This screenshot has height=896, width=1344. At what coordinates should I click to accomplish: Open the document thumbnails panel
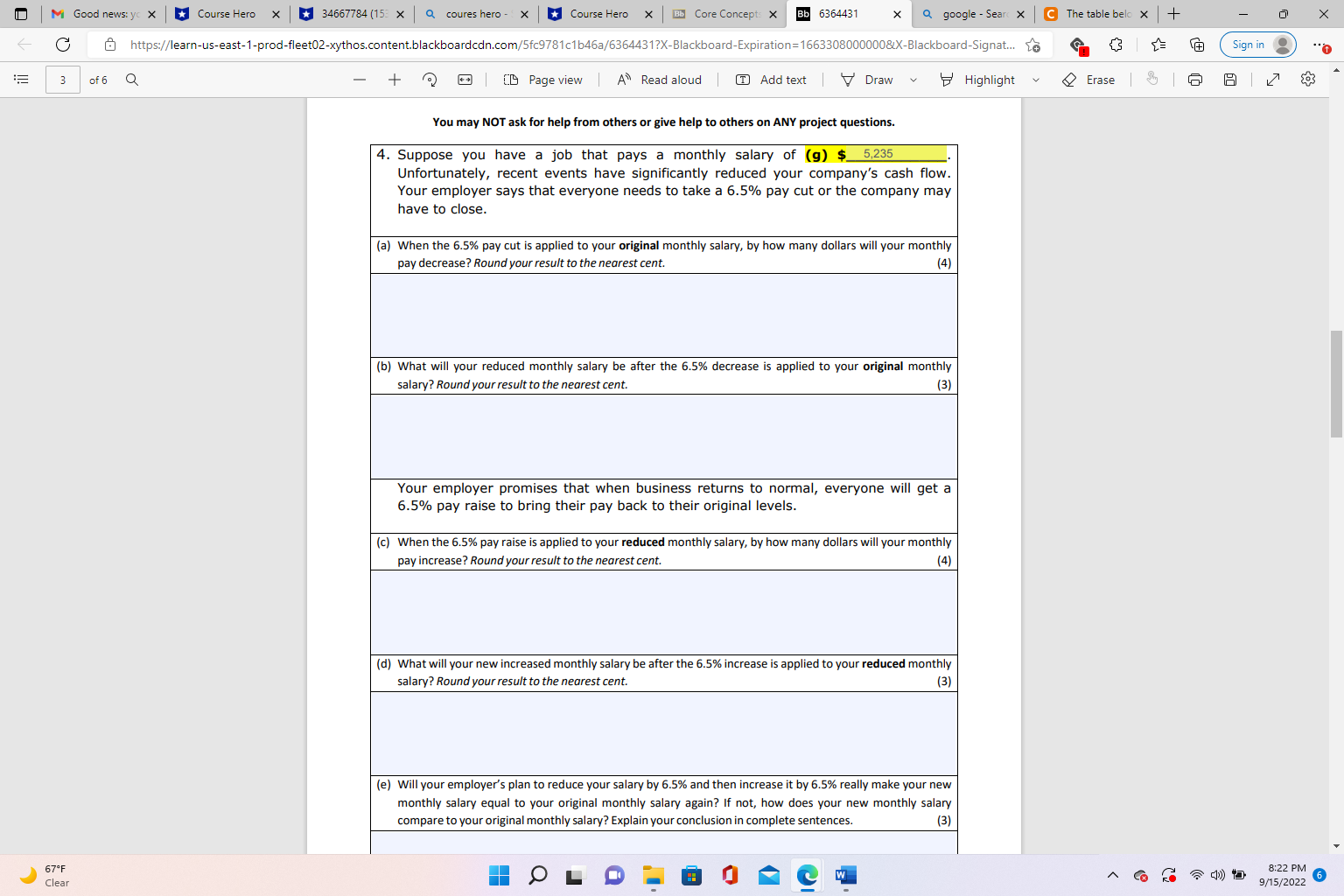pos(21,80)
